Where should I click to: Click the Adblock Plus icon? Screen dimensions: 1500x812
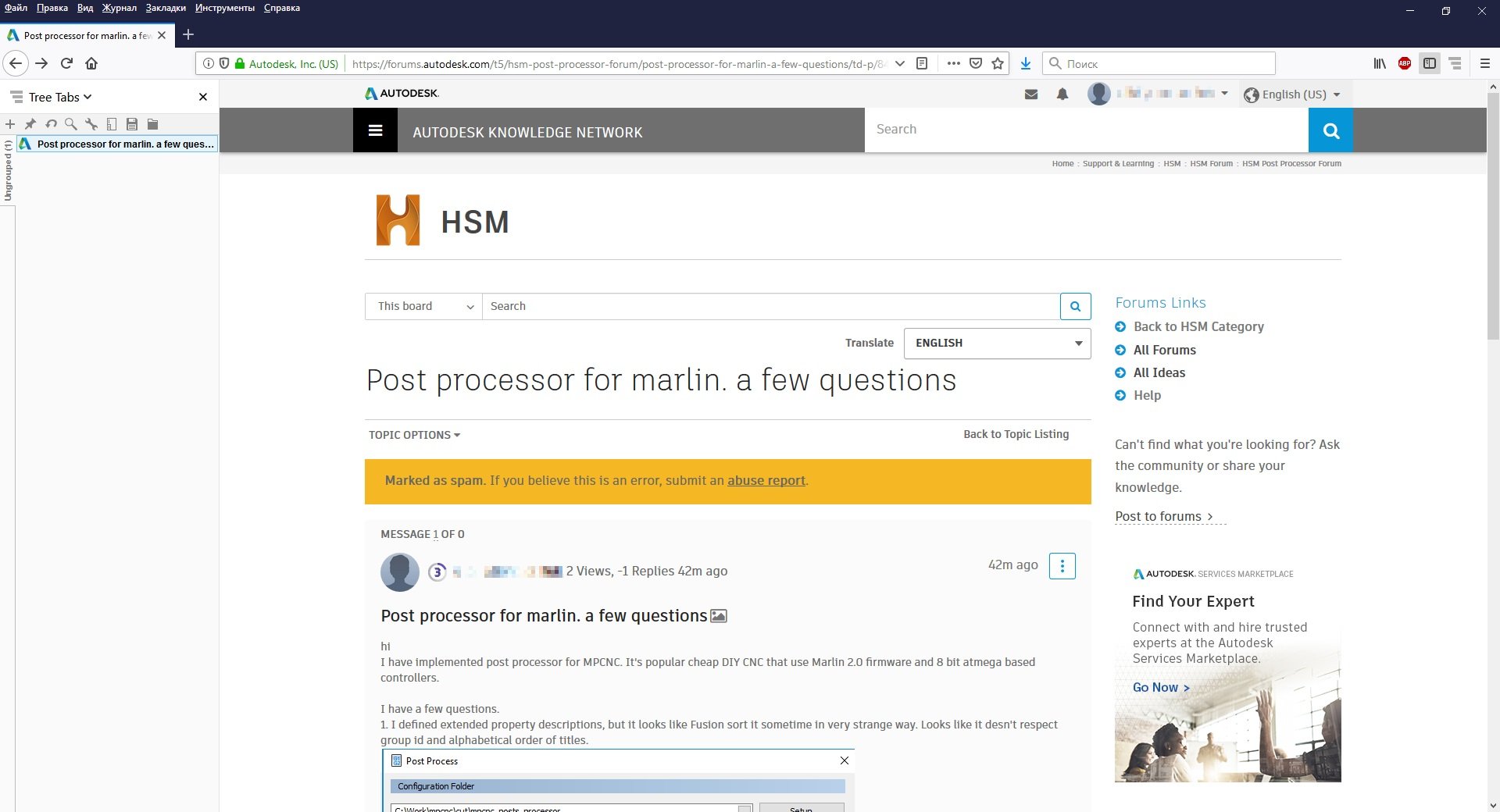1405,64
